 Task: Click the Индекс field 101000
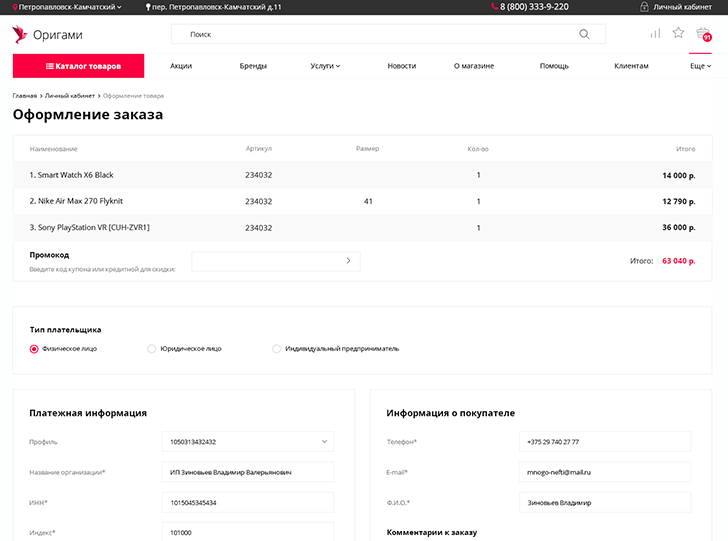[x=248, y=532]
